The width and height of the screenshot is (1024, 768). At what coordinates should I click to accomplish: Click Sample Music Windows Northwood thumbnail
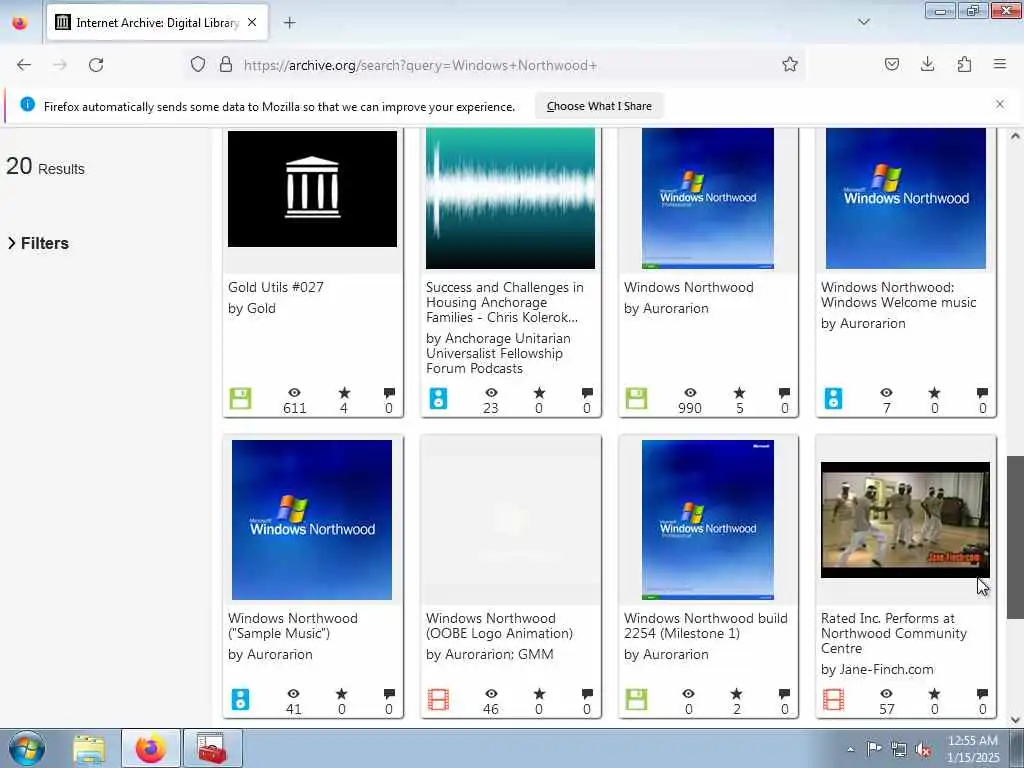pos(312,520)
